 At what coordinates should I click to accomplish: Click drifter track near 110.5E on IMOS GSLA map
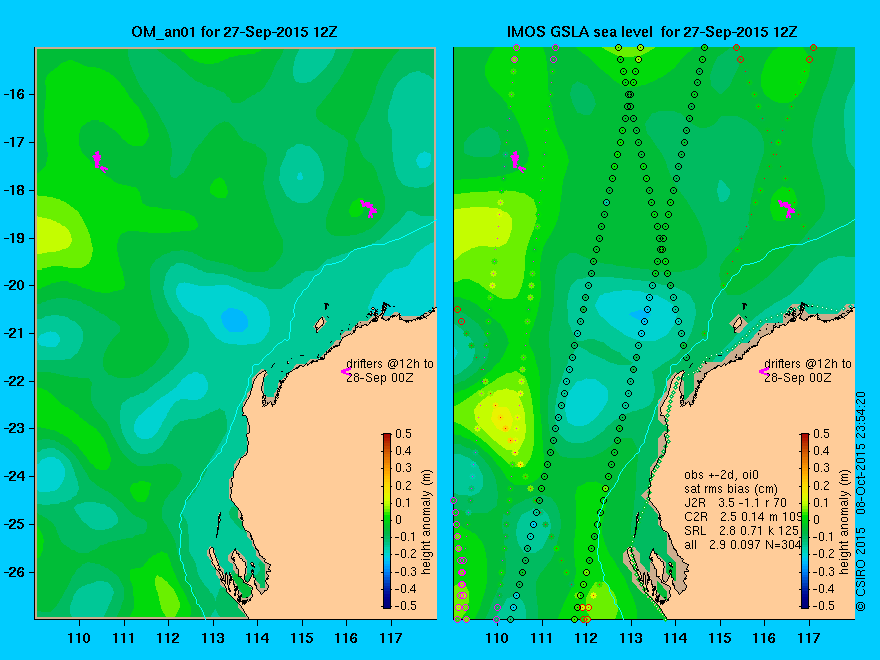coord(517,161)
